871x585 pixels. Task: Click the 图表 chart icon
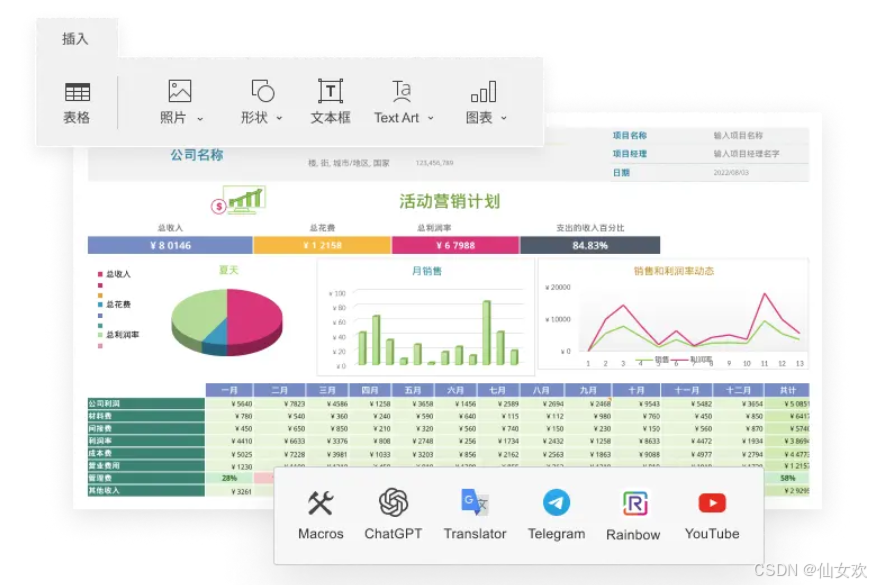tap(483, 92)
